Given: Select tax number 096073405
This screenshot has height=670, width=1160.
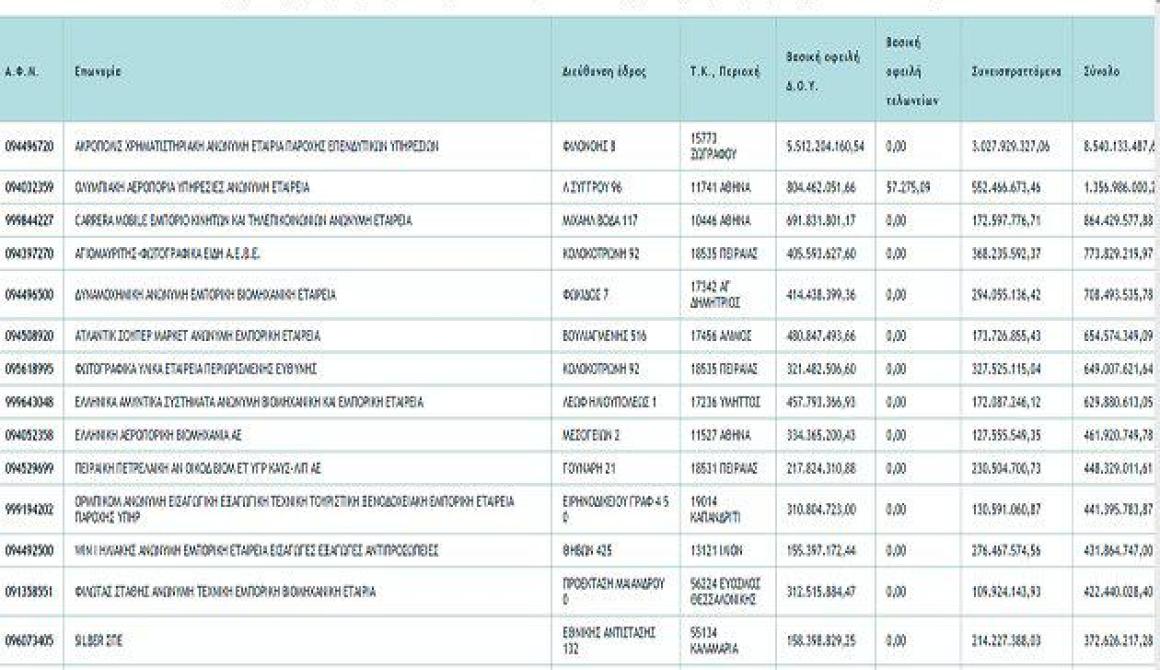Looking at the screenshot, I should (x=29, y=640).
